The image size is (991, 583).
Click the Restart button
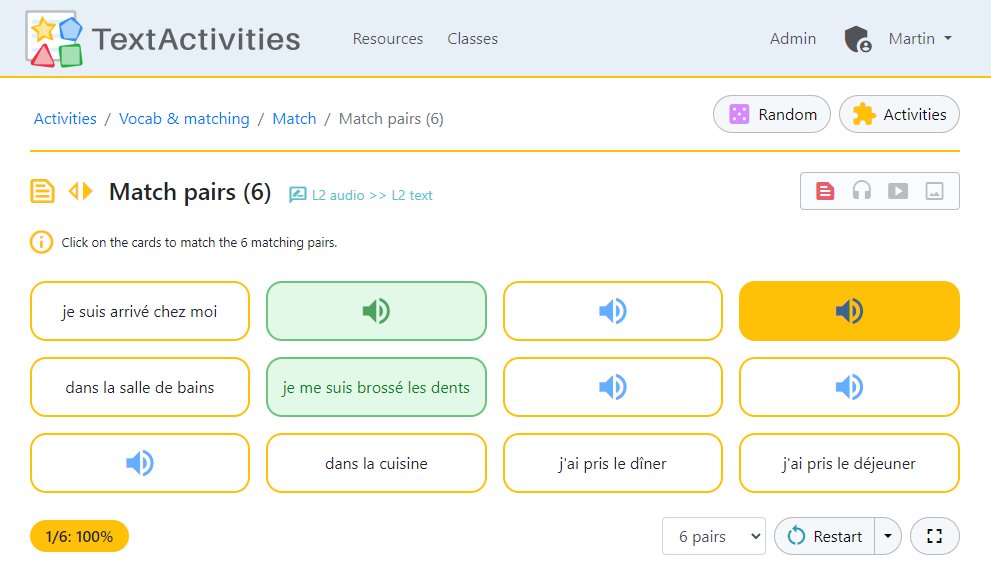pyautogui.click(x=824, y=536)
